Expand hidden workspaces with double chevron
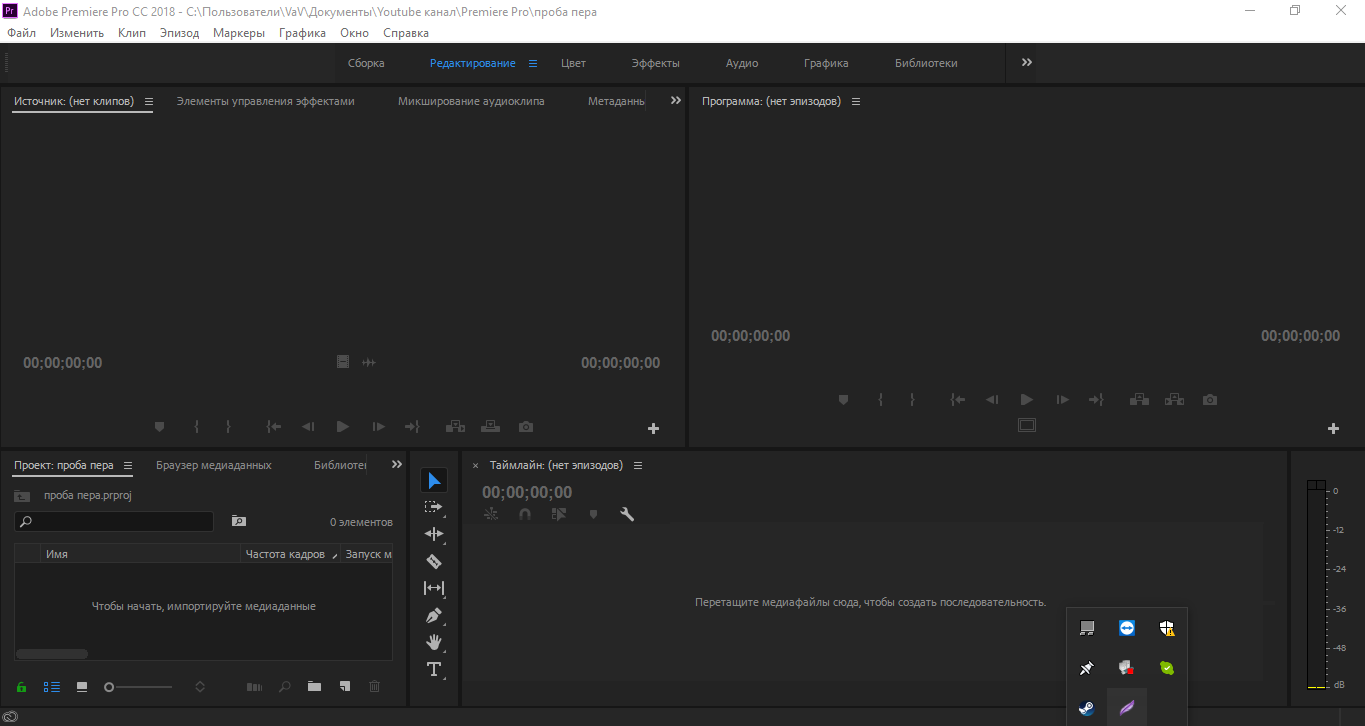1365x726 pixels. click(x=1027, y=62)
